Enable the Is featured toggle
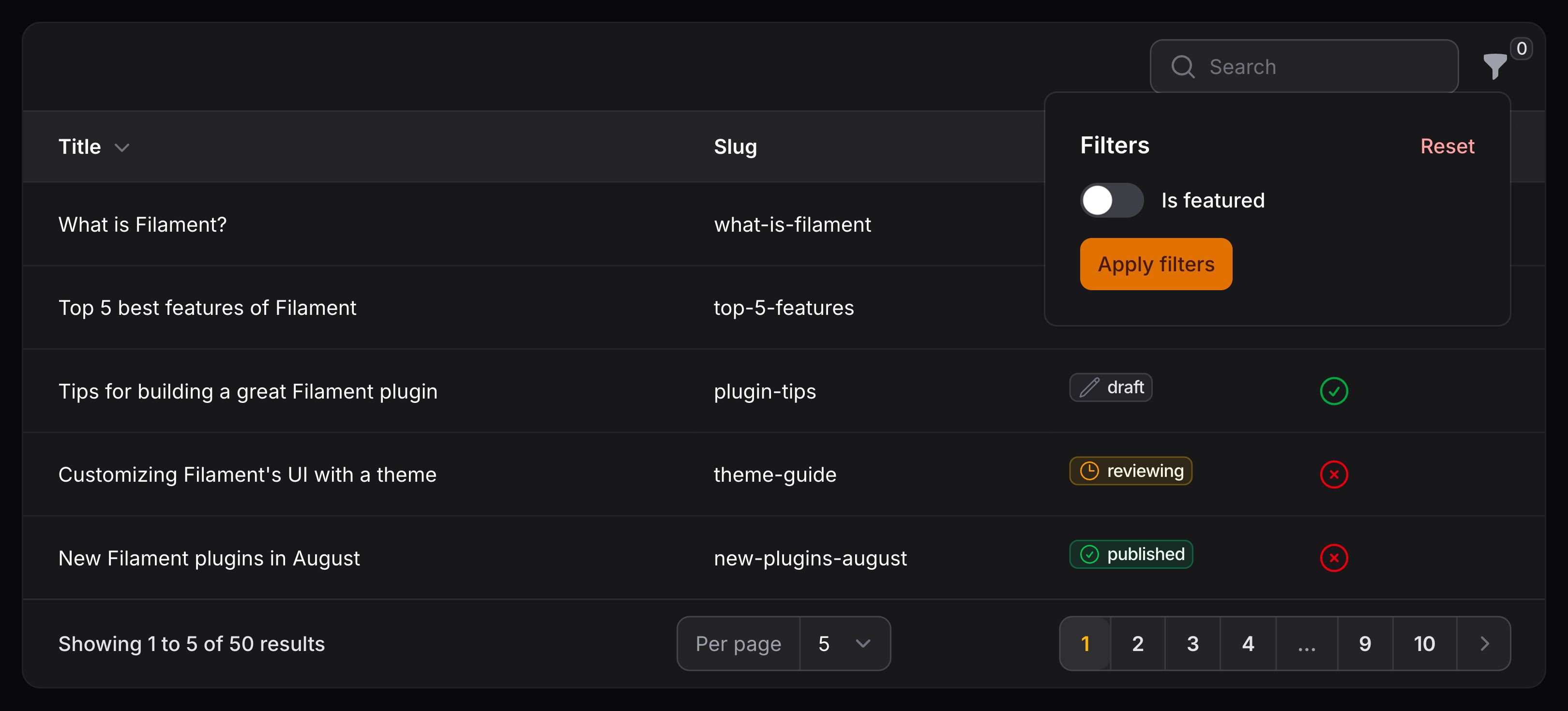The height and width of the screenshot is (711, 1568). pyautogui.click(x=1112, y=199)
